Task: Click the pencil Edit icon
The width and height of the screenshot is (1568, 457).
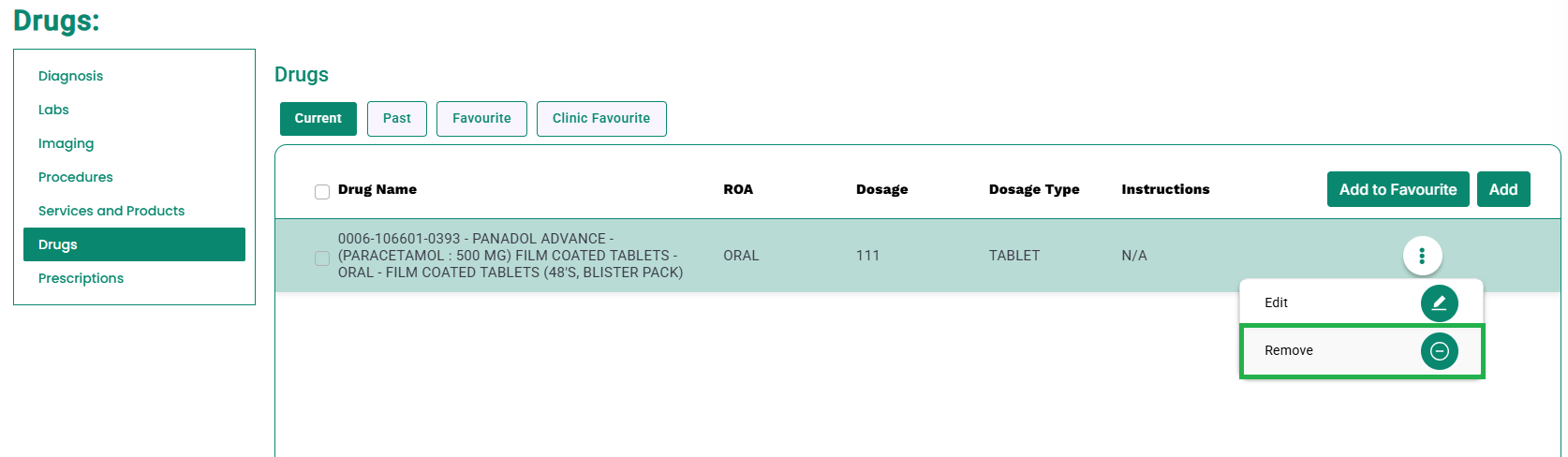Action: [x=1439, y=303]
